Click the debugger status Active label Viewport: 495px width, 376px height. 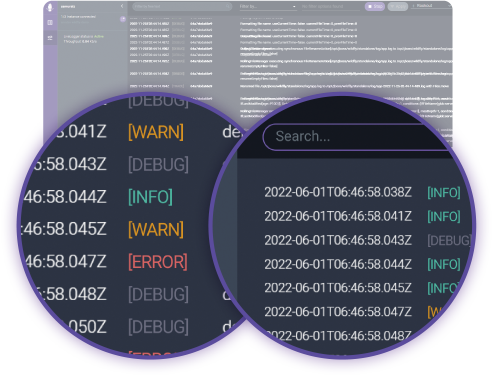(99, 36)
